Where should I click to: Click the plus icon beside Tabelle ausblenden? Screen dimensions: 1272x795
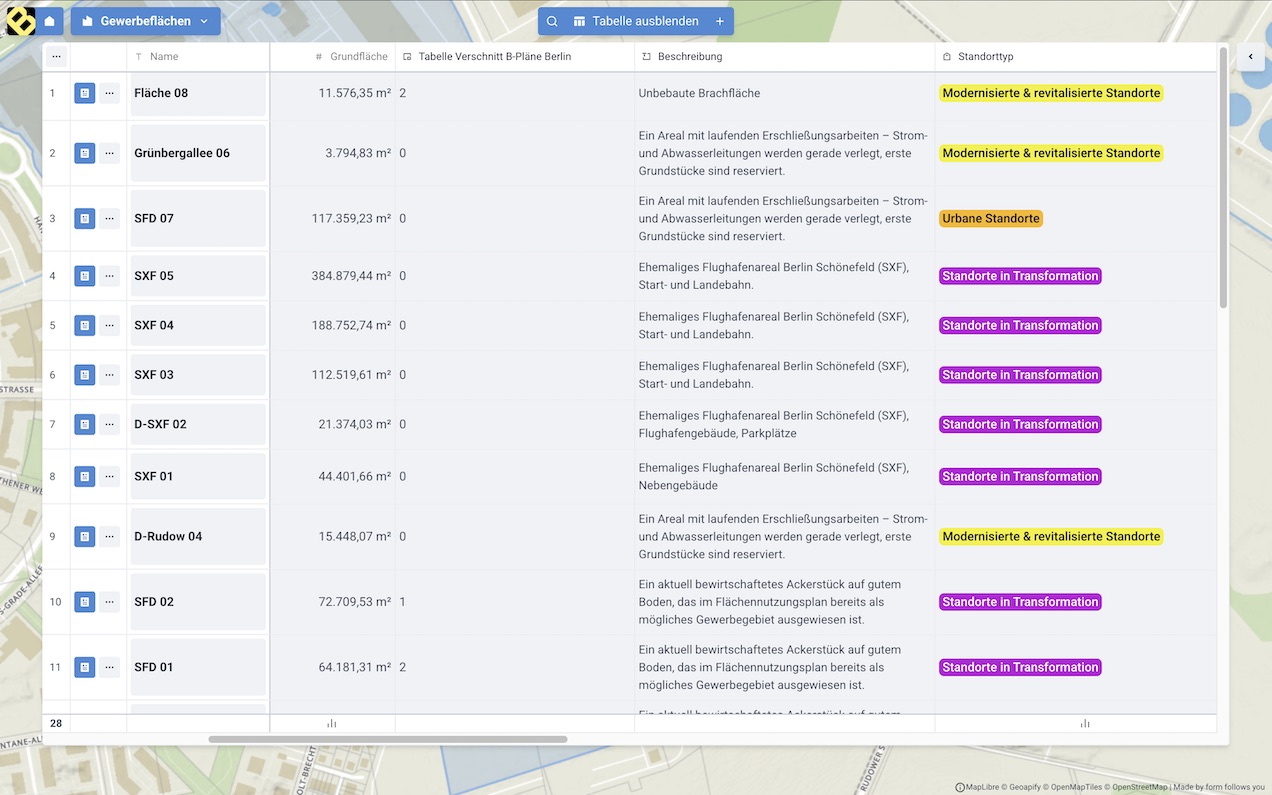[720, 21]
